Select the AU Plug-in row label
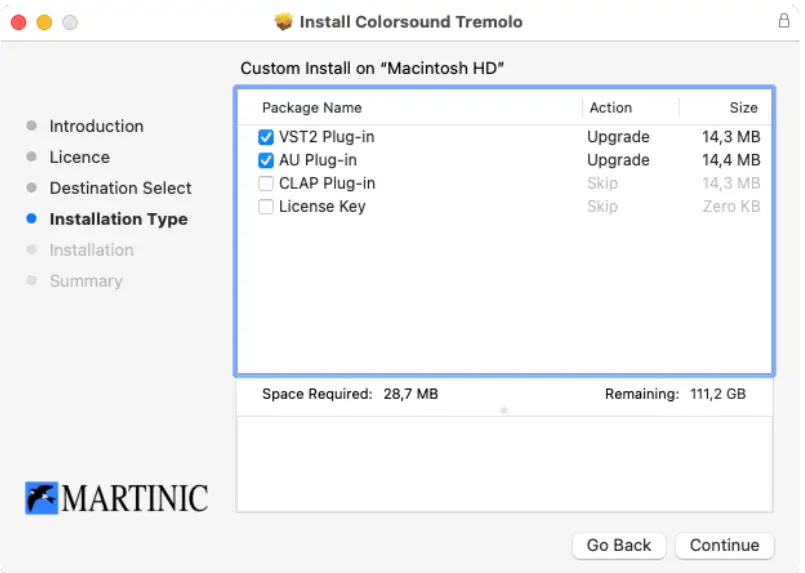 point(317,160)
